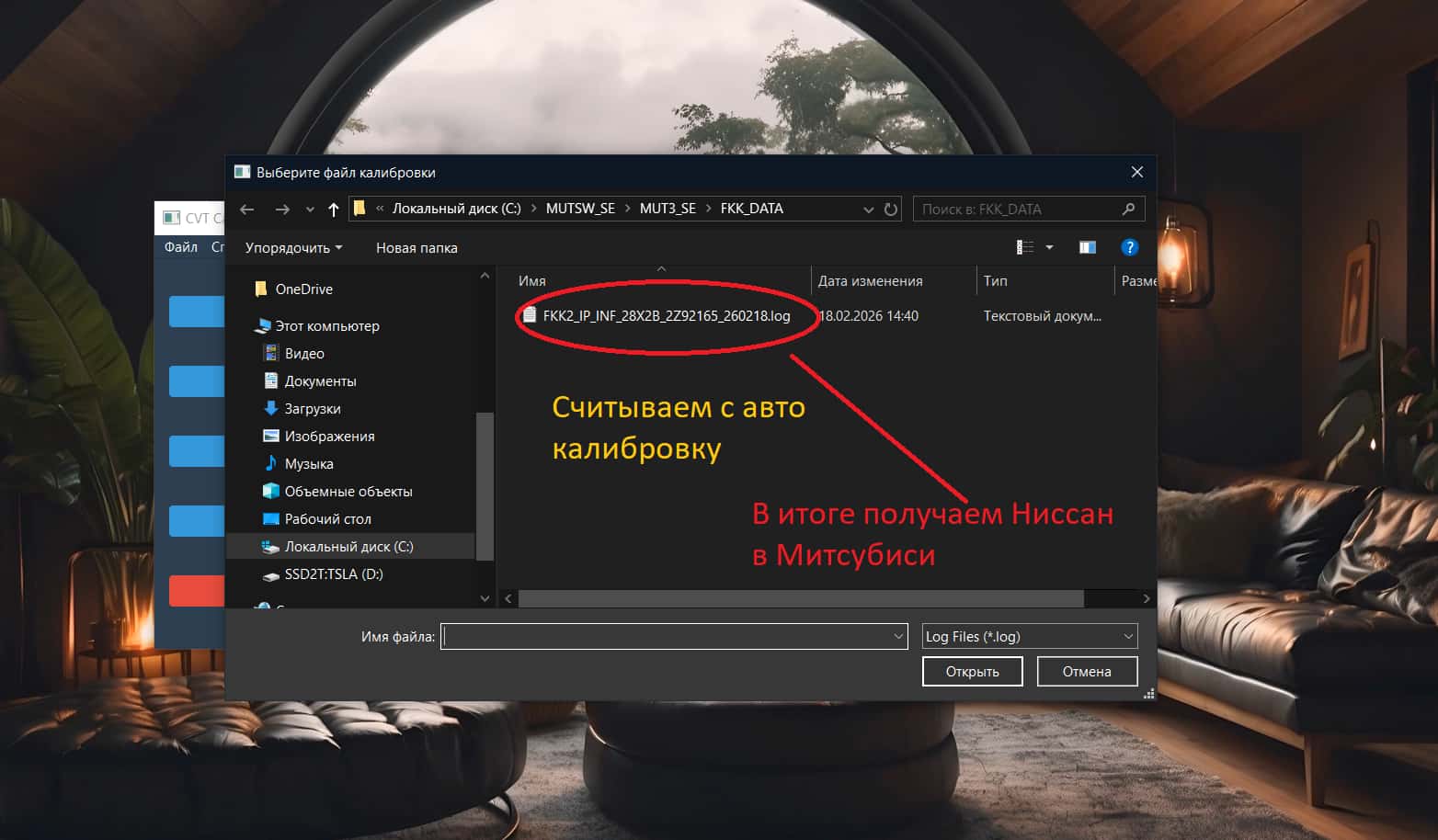
Task: Close the Выберите файл калибровки dialog
Action: point(1137,172)
